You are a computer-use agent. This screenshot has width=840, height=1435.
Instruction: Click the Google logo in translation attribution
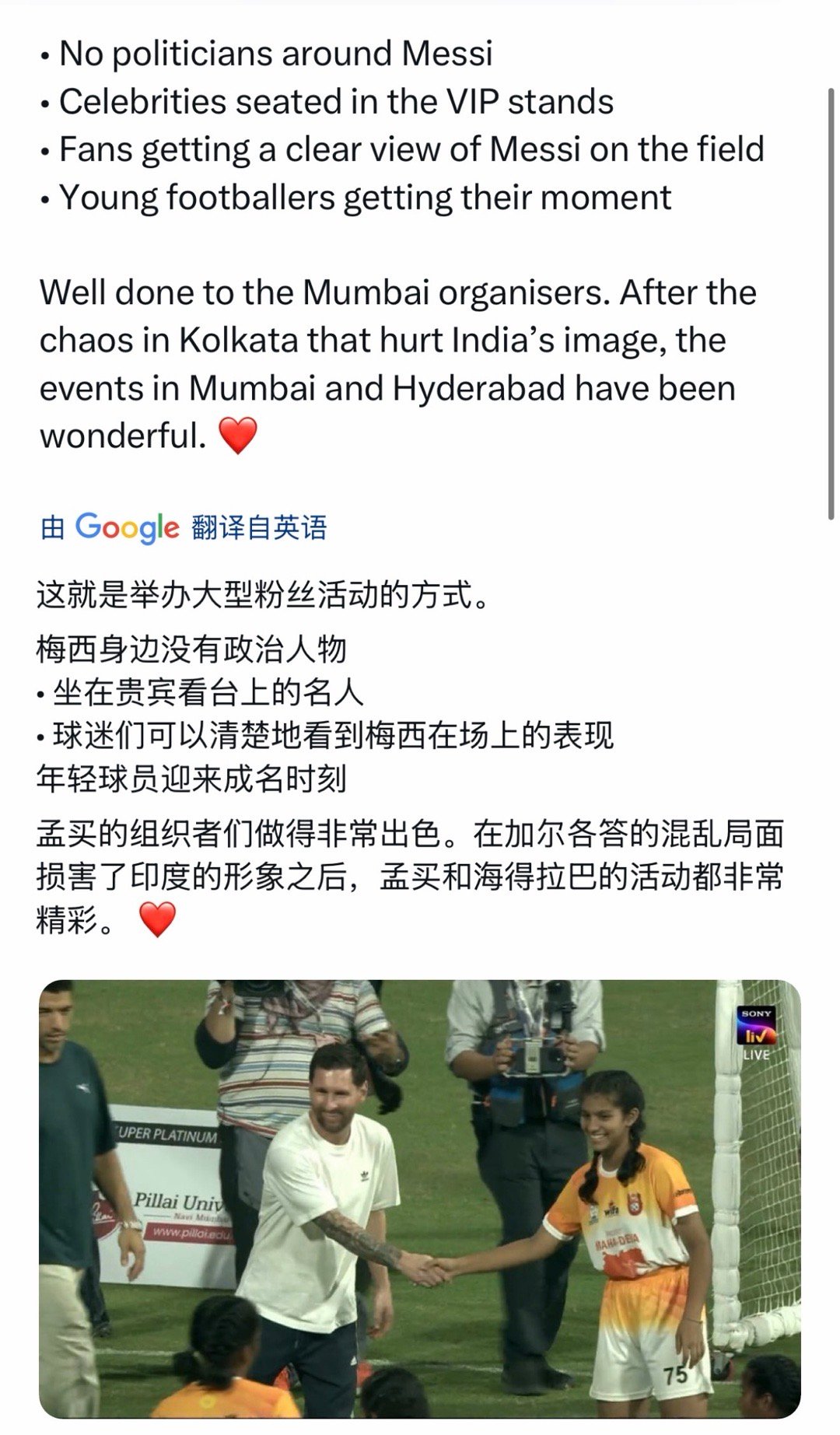[x=128, y=528]
